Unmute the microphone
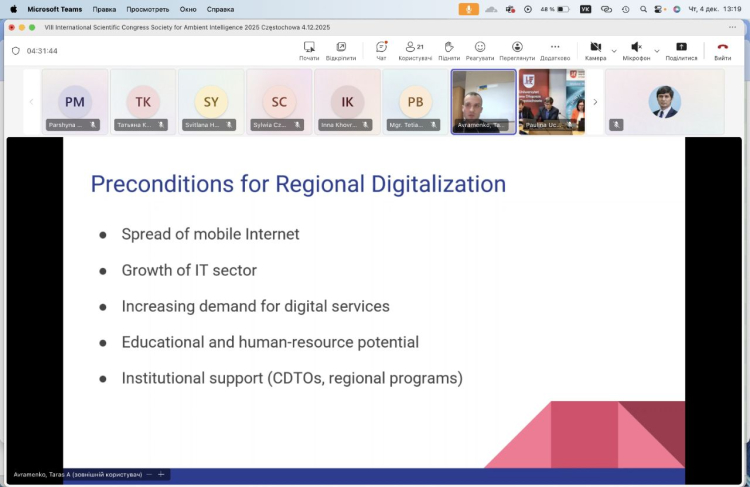 (x=635, y=50)
